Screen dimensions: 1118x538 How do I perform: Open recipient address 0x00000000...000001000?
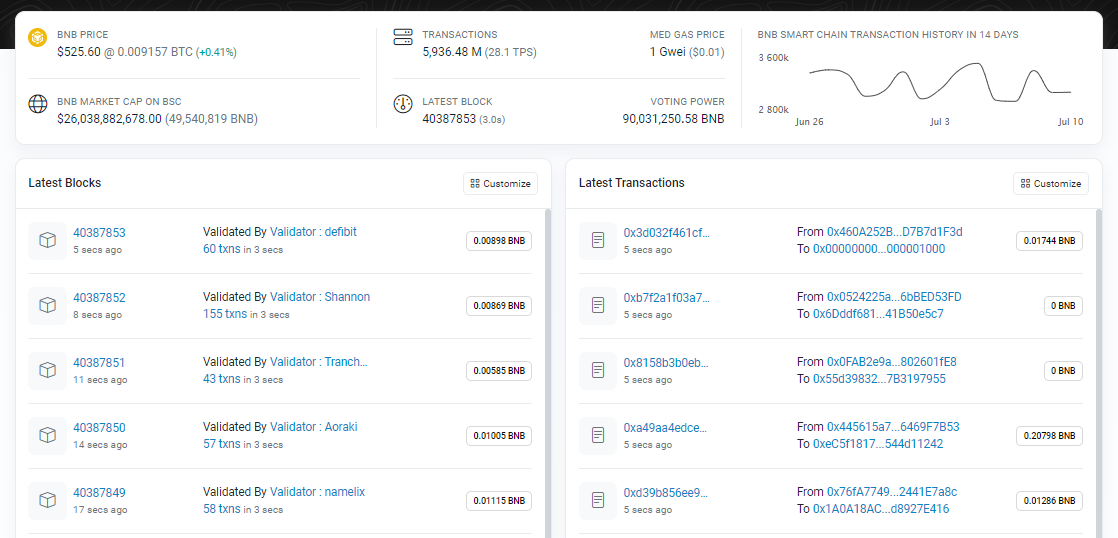coord(879,249)
